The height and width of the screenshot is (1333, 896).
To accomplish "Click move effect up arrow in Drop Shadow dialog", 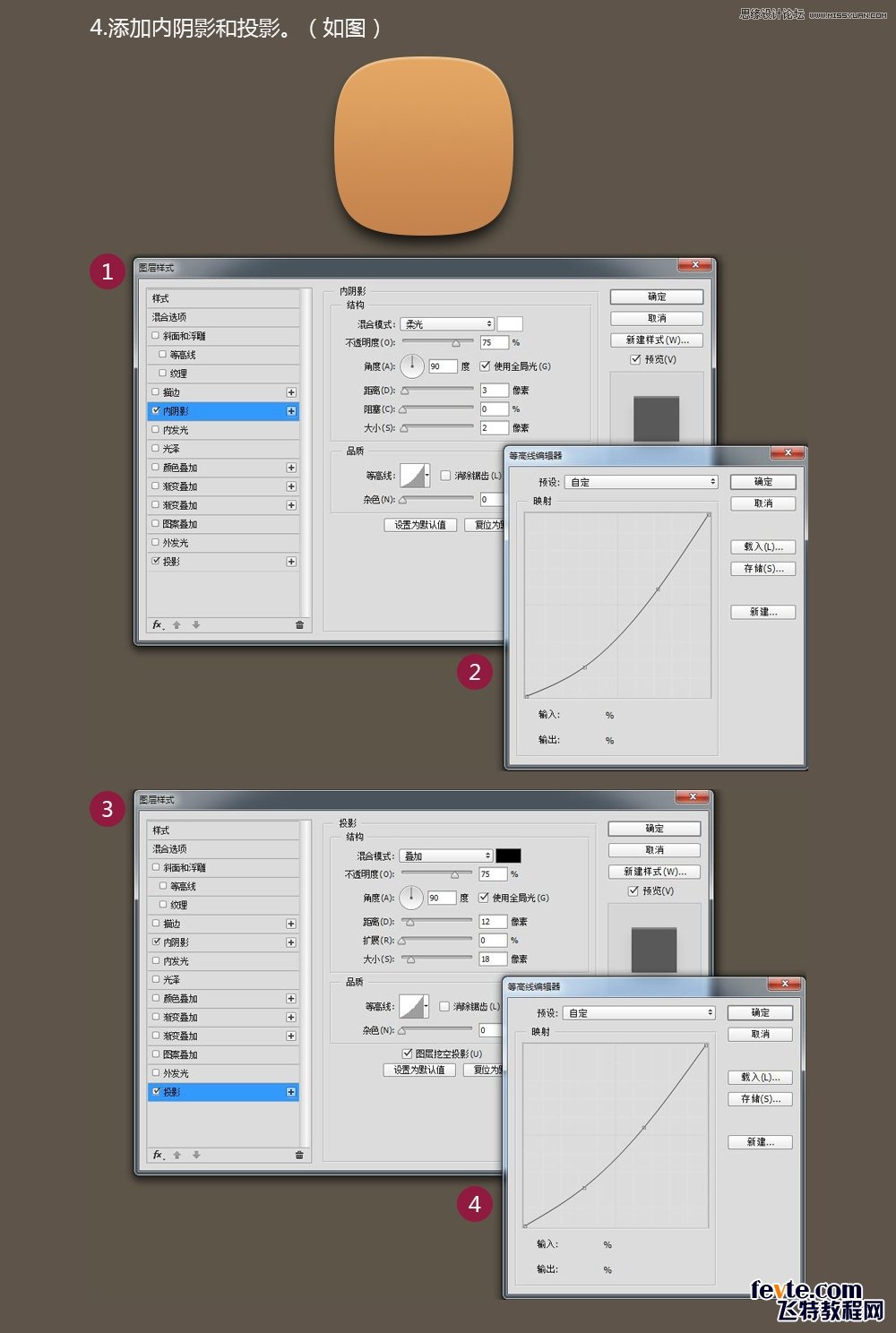I will pyautogui.click(x=177, y=1155).
